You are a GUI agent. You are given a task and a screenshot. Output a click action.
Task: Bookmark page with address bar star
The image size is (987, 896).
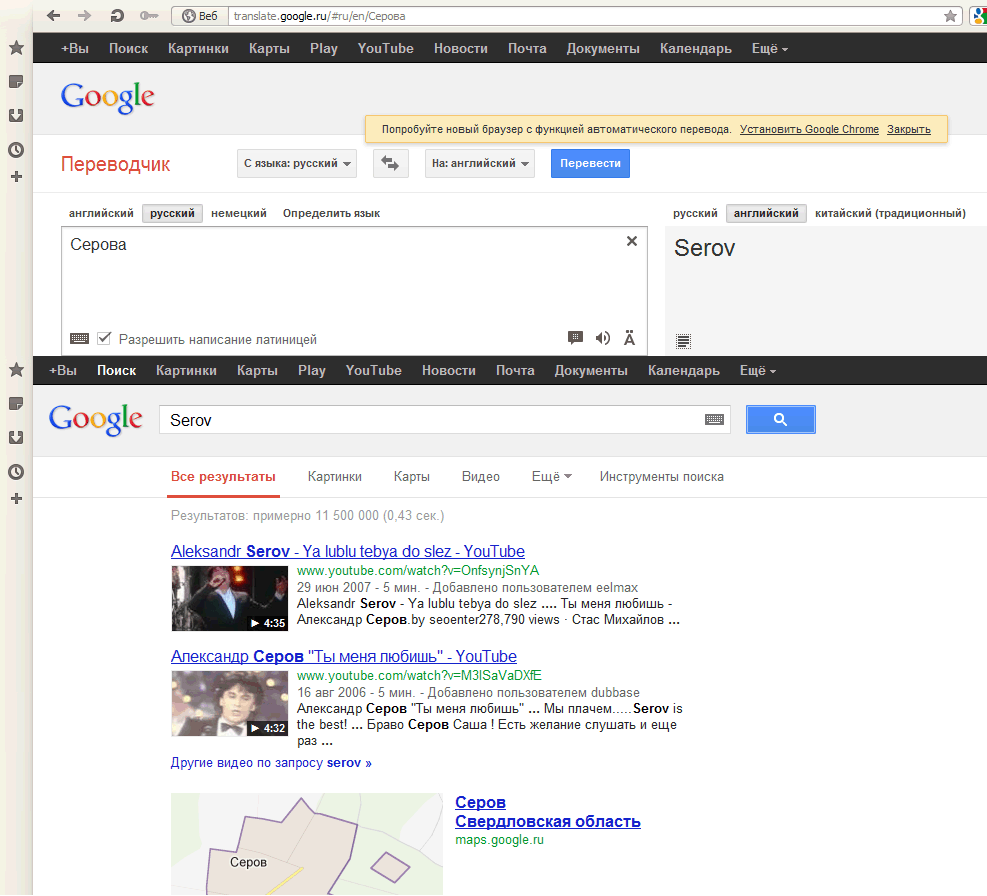[x=950, y=16]
